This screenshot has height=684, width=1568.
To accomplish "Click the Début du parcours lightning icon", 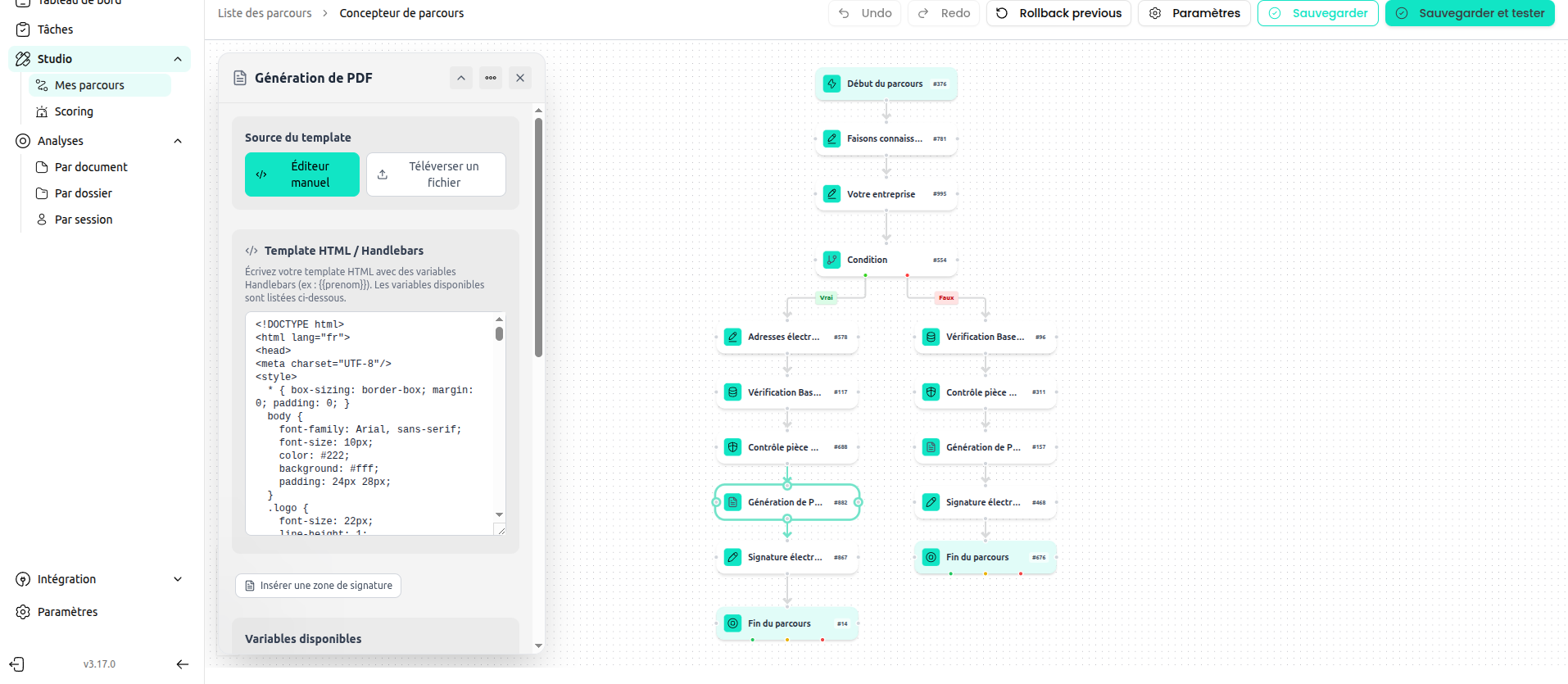I will coord(832,84).
